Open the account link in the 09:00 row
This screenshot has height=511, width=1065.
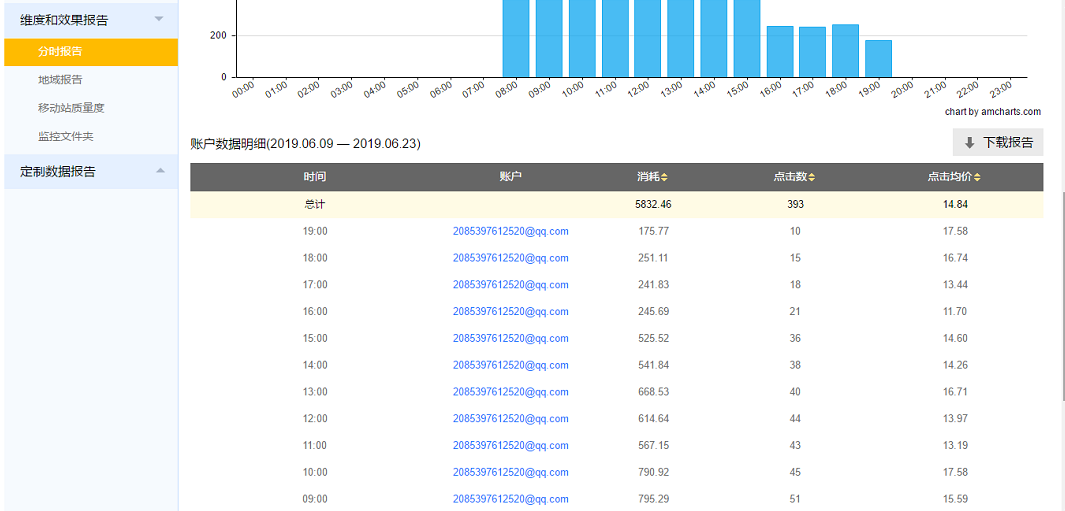coord(511,499)
